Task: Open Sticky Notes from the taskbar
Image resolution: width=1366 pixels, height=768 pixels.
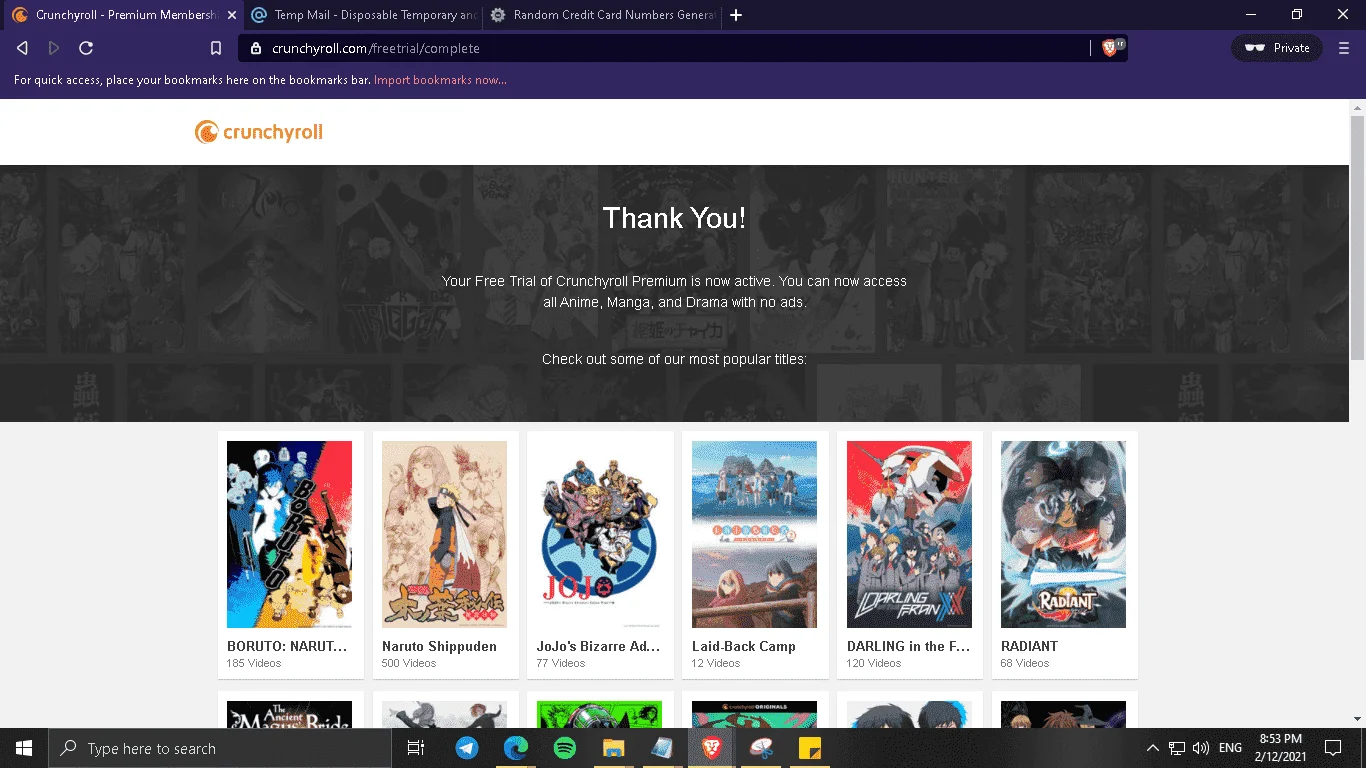Action: click(x=809, y=748)
